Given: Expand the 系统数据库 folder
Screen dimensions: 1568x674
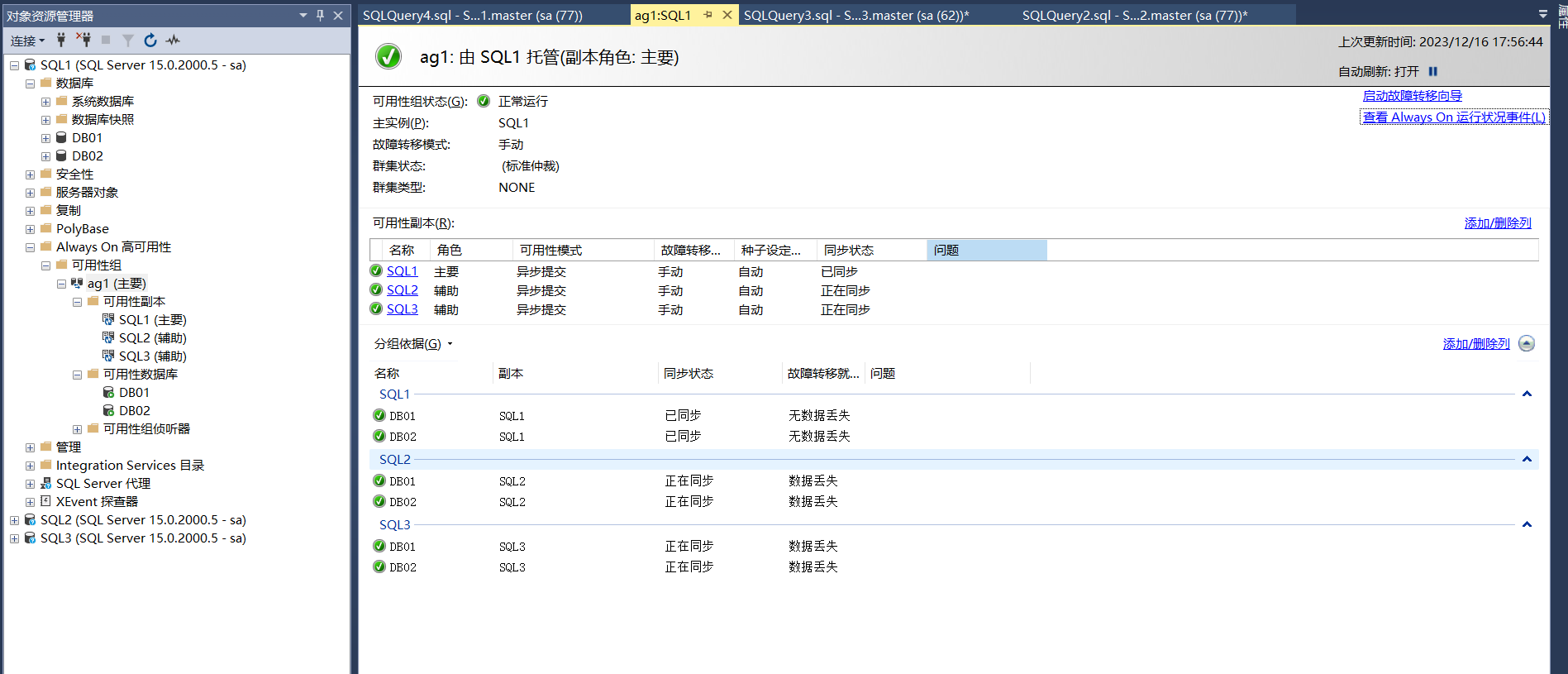Looking at the screenshot, I should (x=45, y=102).
